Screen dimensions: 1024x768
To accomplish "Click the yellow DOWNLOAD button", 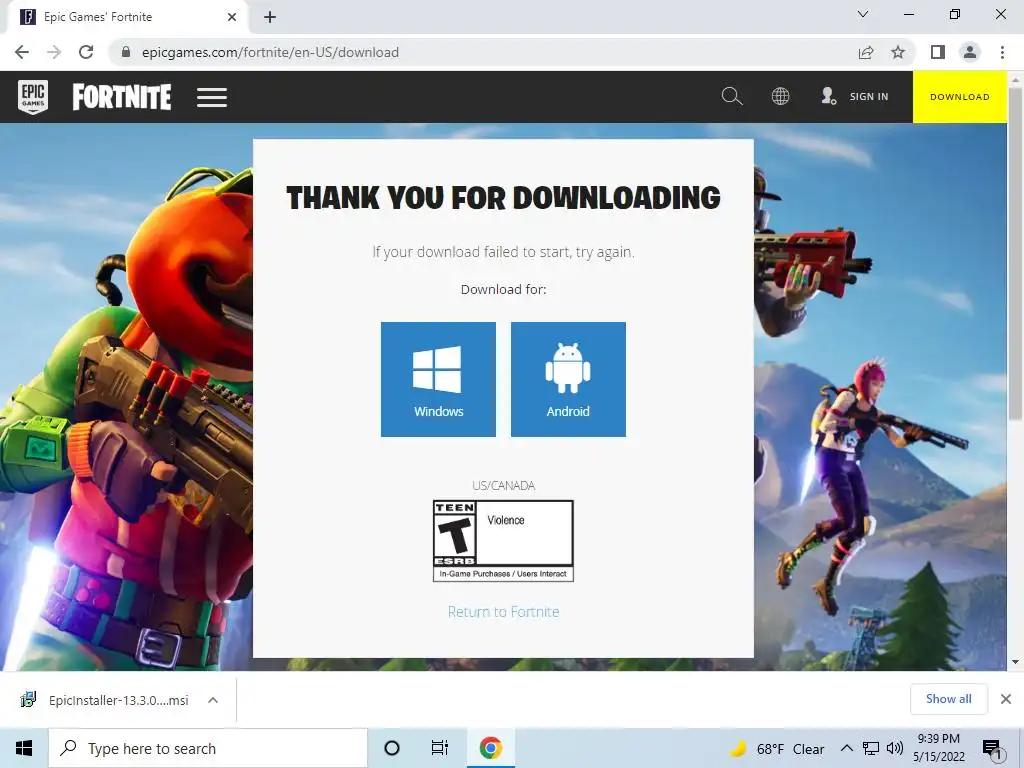I will pos(959,97).
